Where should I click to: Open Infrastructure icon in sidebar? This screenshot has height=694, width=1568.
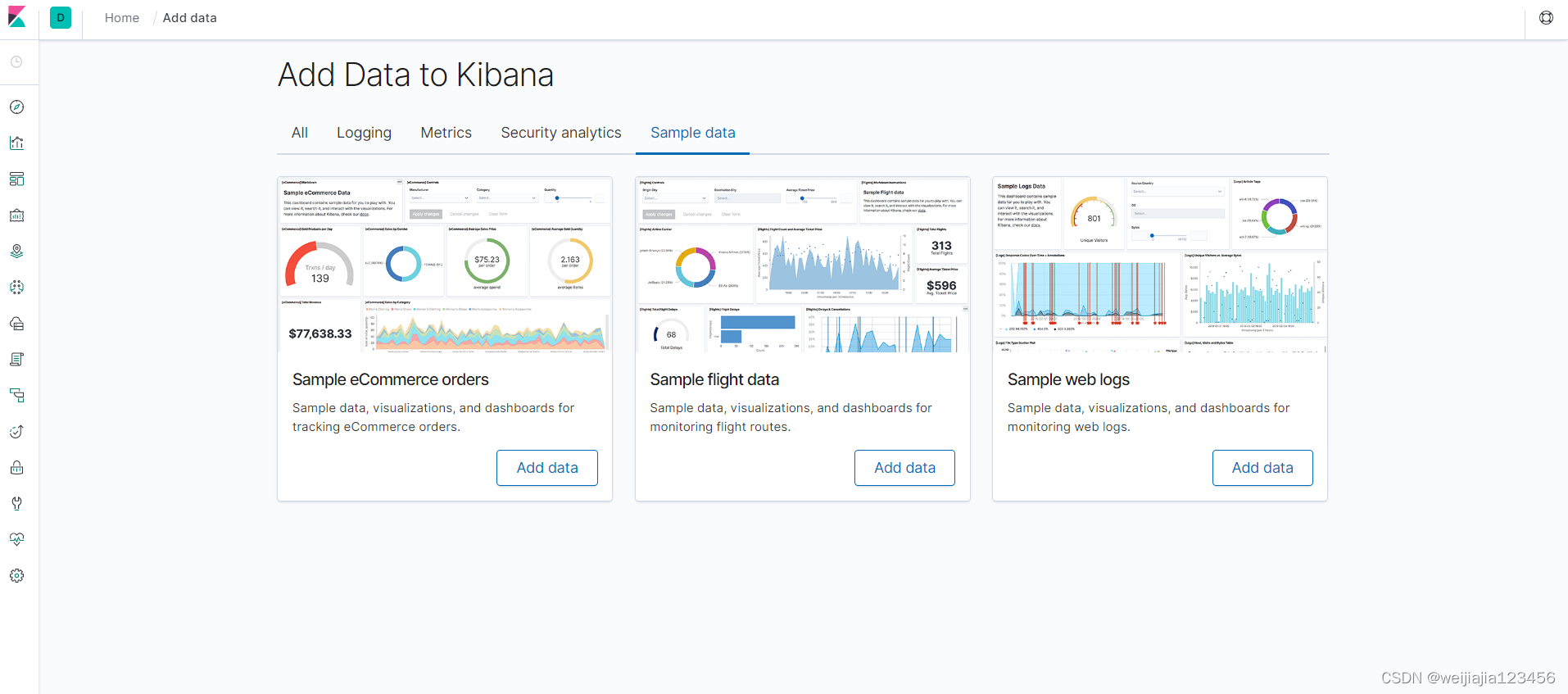pyautogui.click(x=16, y=324)
